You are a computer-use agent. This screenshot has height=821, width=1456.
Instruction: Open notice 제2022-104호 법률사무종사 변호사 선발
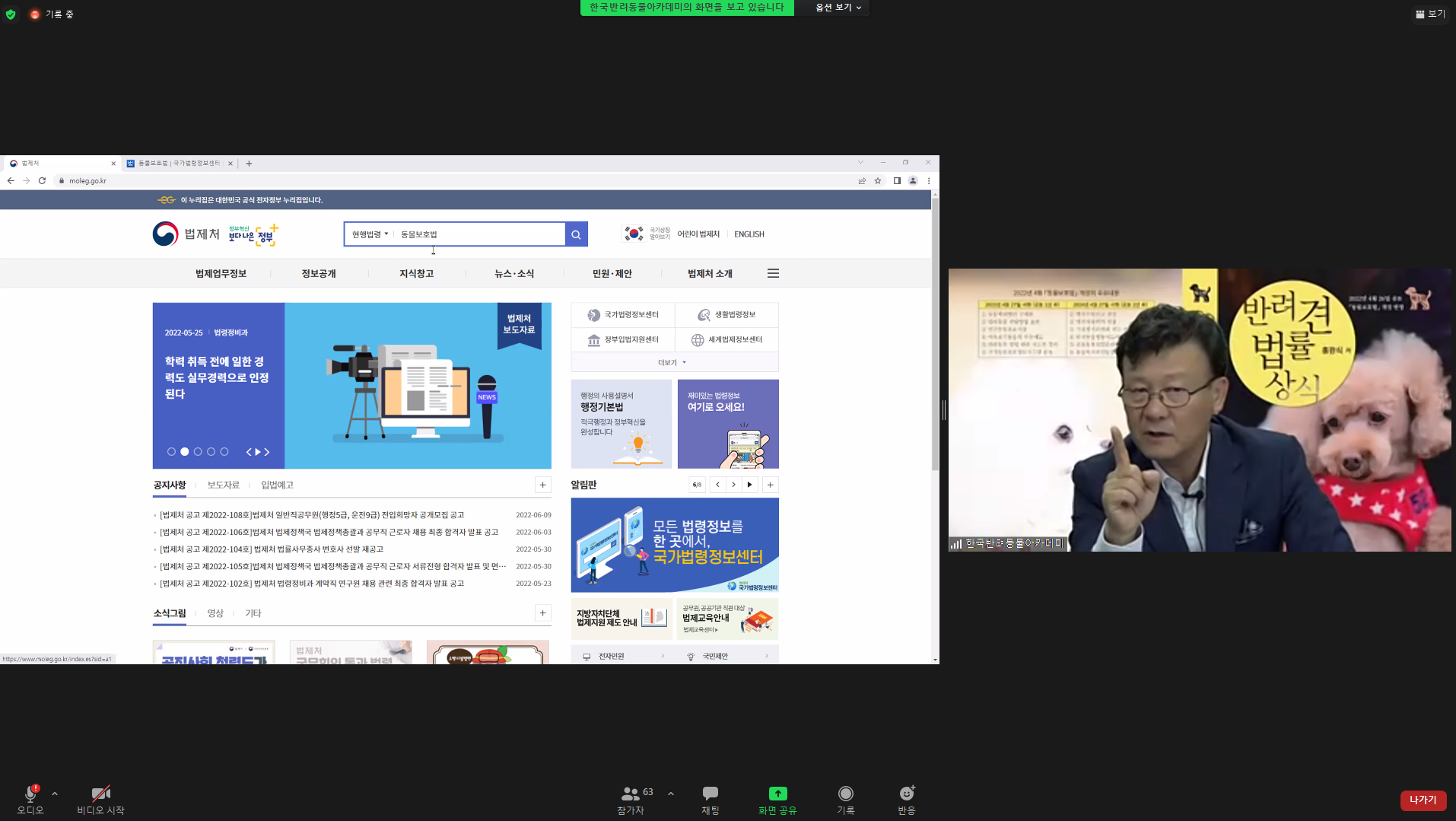(x=272, y=549)
